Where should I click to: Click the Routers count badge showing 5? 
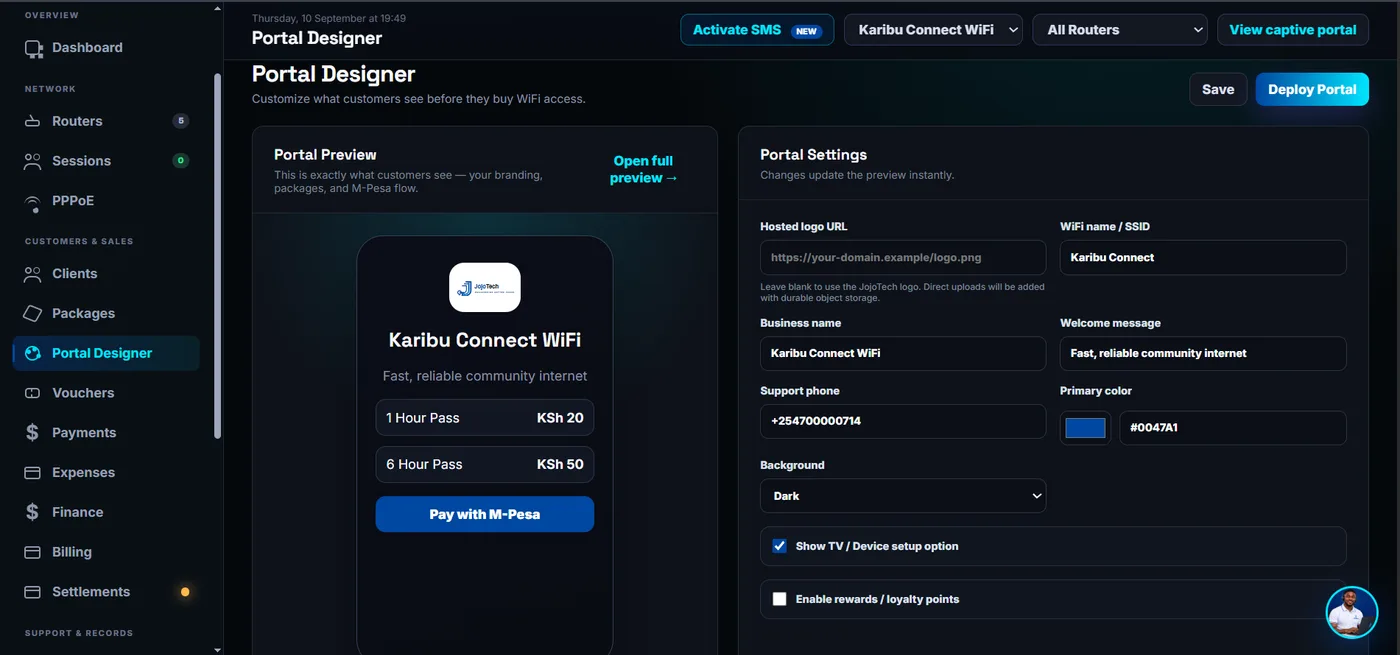(x=180, y=121)
